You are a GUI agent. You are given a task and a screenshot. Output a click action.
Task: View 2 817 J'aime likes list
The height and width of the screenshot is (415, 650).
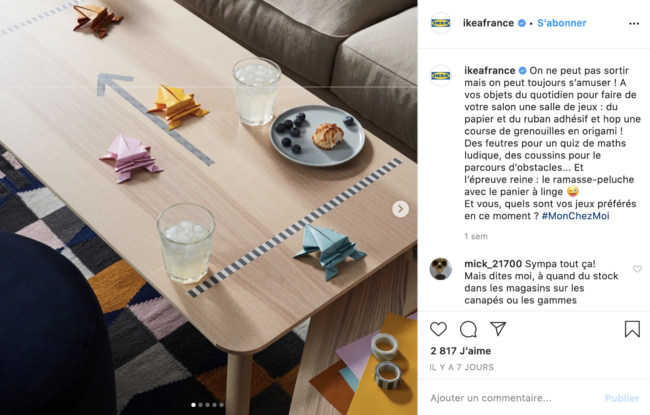[x=461, y=351]
